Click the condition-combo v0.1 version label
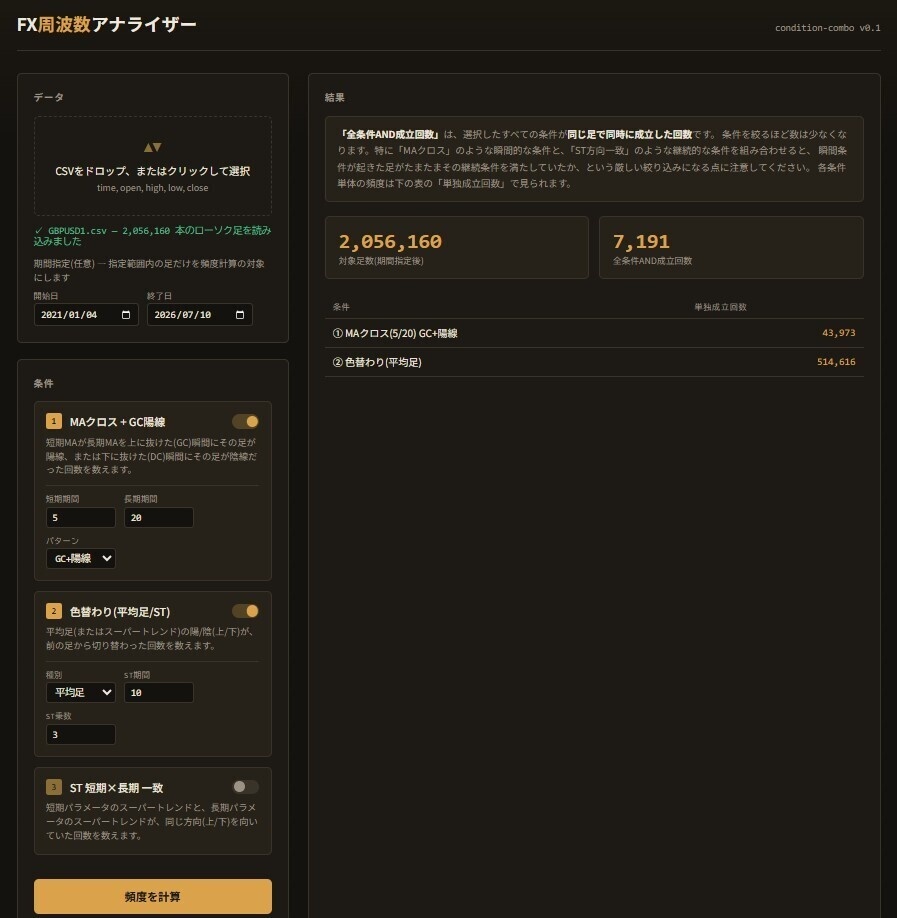Image resolution: width=897 pixels, height=918 pixels. click(827, 28)
